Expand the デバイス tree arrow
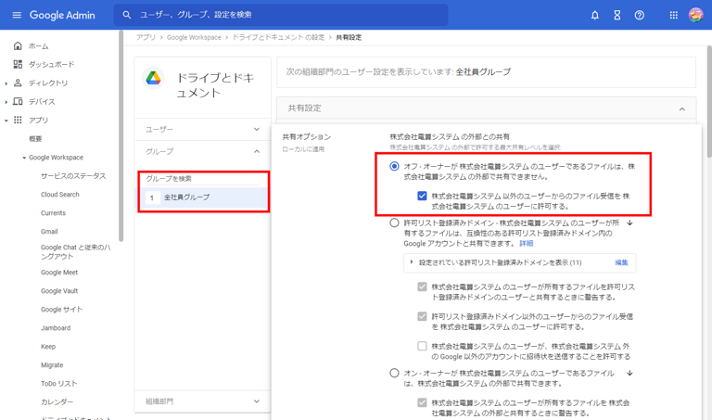Viewport: 712px width, 420px height. click(6, 102)
